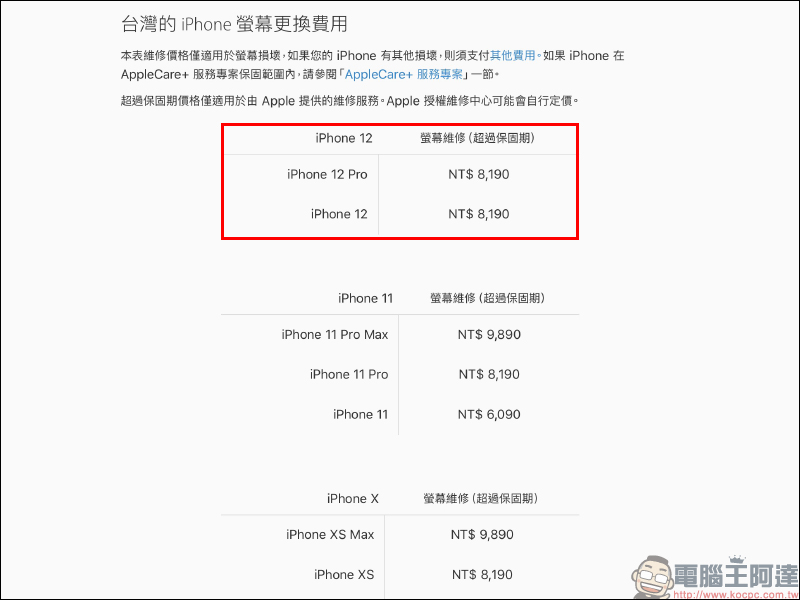
Task: Click iPhone 12 Pro price NT$ 8,190
Action: (479, 174)
